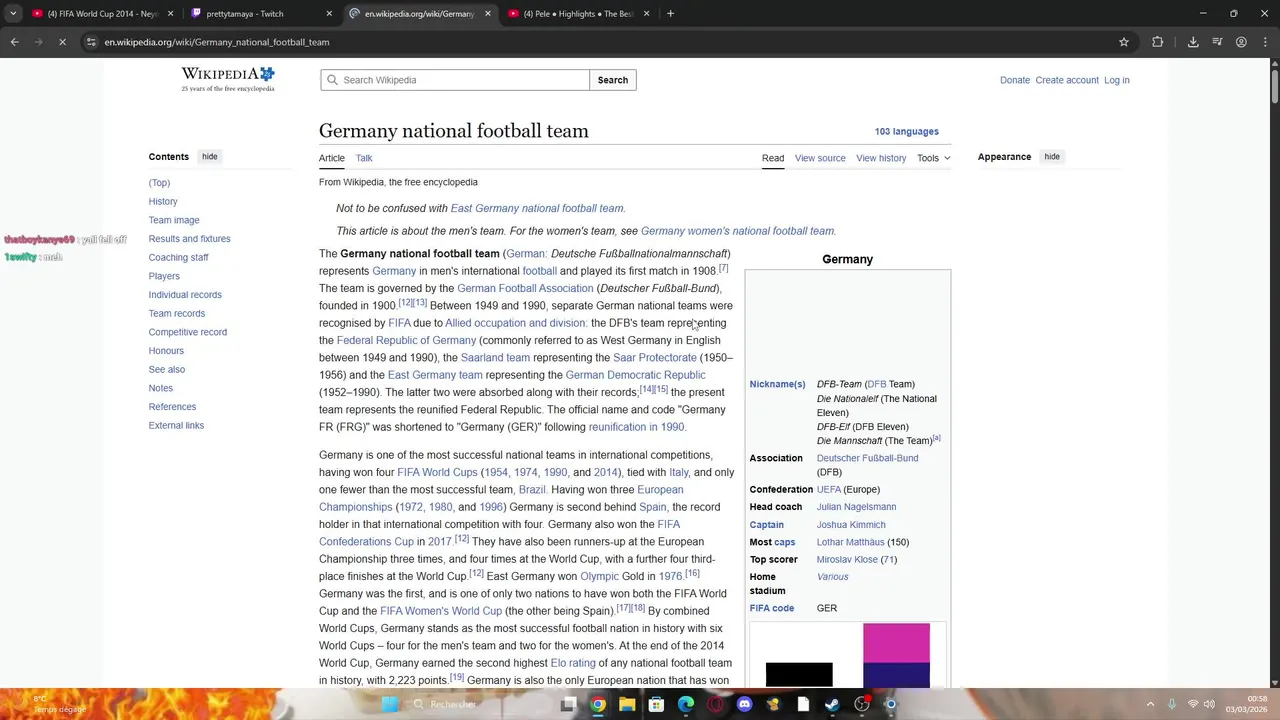The width and height of the screenshot is (1280, 720).
Task: Jump to Competitive record in contents
Action: coord(187,332)
